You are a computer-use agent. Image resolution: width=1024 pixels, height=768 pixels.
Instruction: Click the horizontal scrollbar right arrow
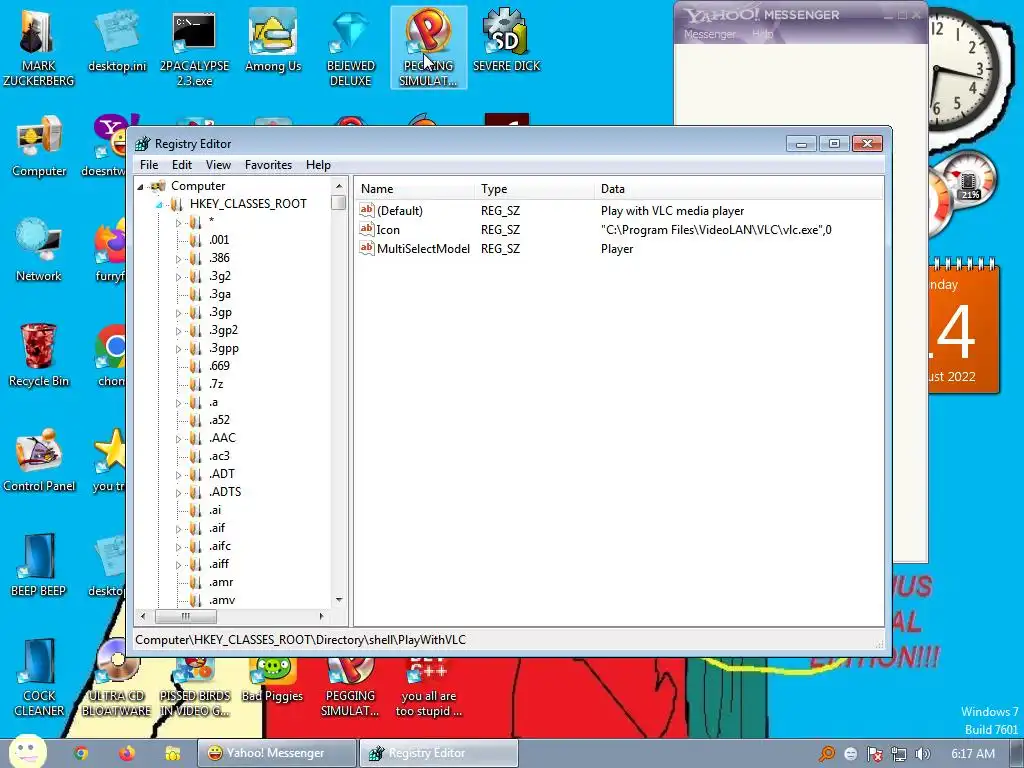(321, 616)
